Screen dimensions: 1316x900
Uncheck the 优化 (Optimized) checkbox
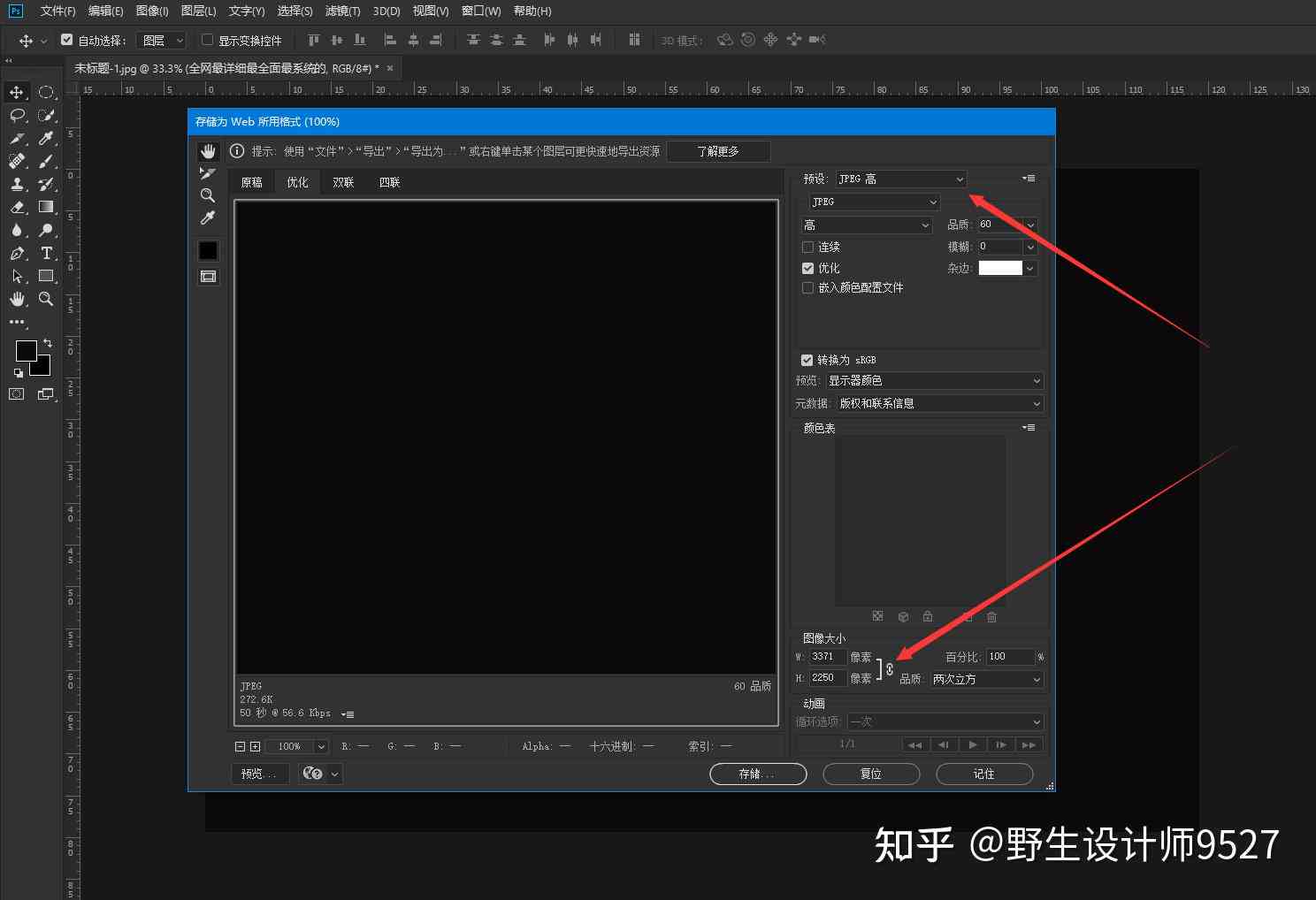click(807, 268)
